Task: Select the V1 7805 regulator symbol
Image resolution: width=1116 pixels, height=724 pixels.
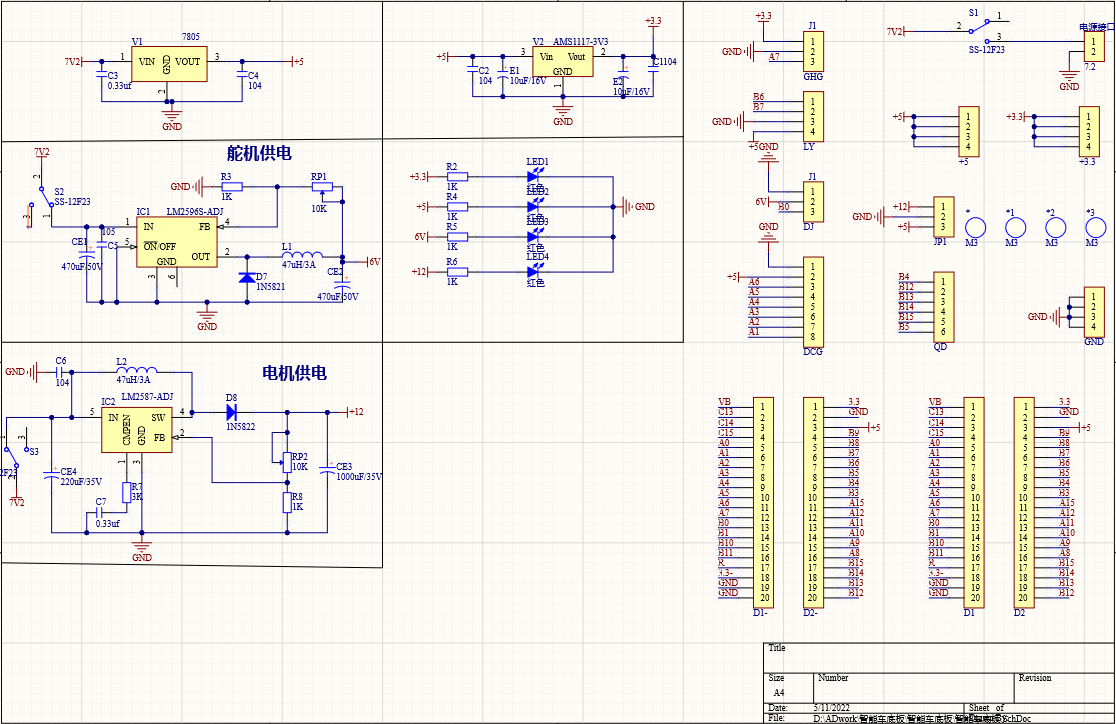Action: pyautogui.click(x=169, y=64)
